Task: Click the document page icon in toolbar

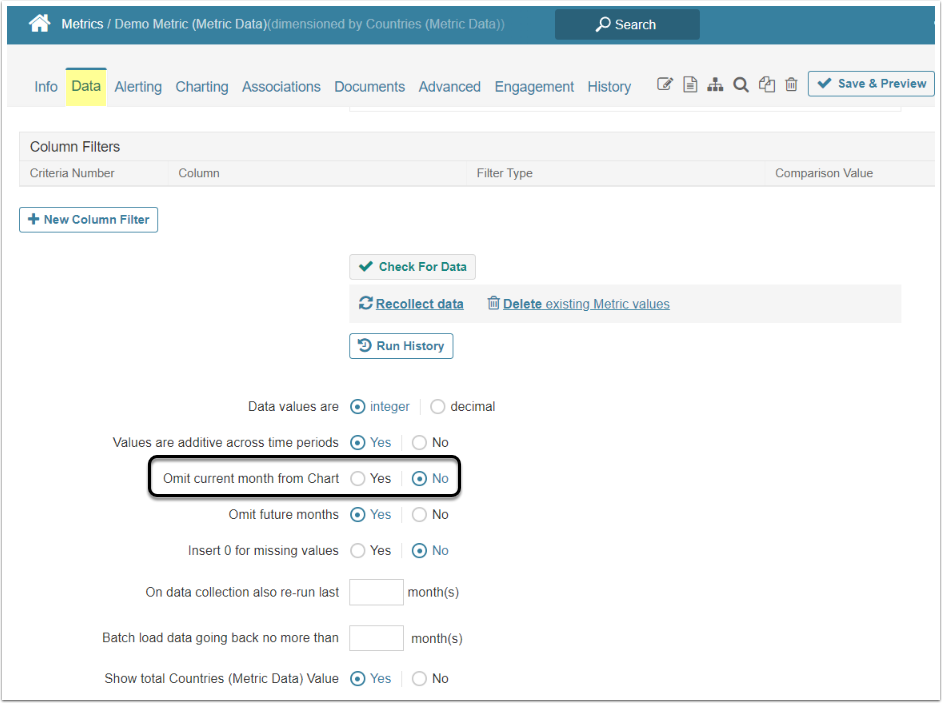Action: click(x=690, y=85)
